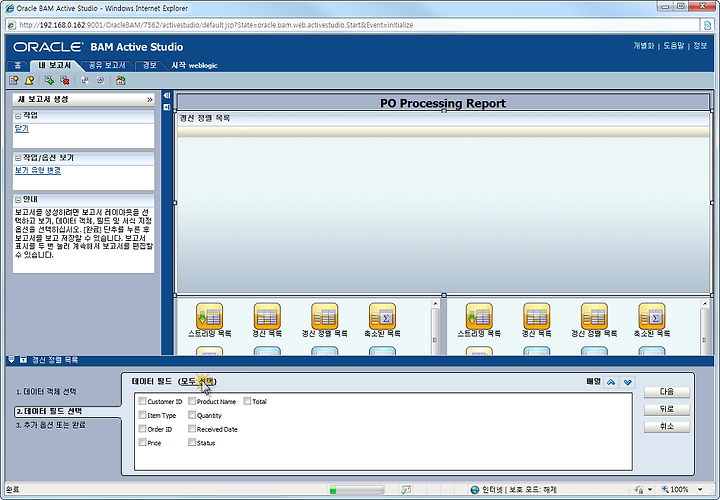Switch to the 내 보고서 tab
This screenshot has width=720, height=500.
click(55, 66)
